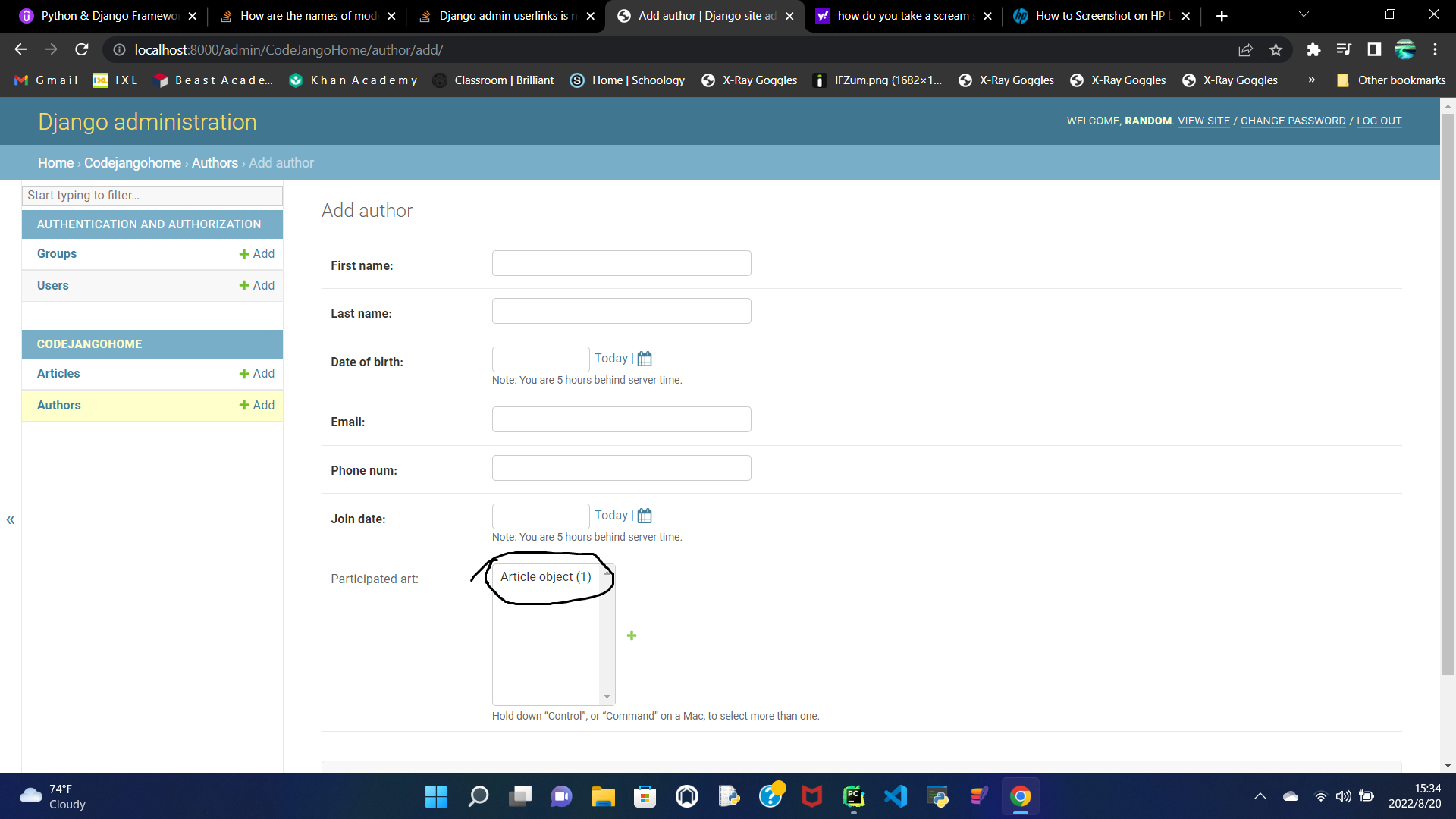Click the calendar icon next to Join date
Viewport: 1456px width, 819px height.
pos(645,515)
